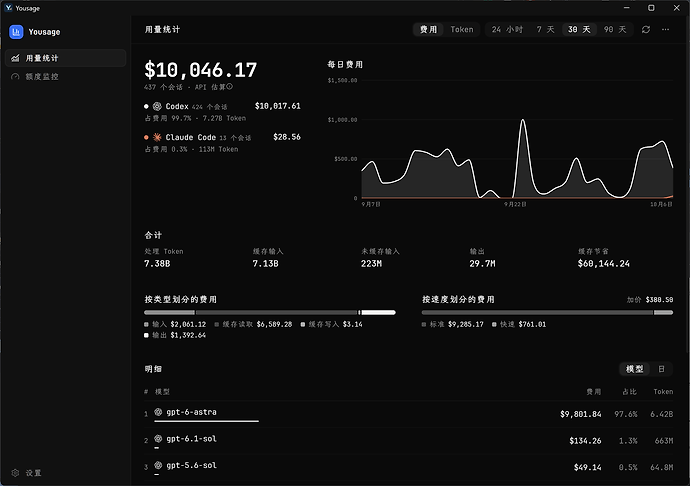This screenshot has width=690, height=486.
Task: Click the 快速 legend swatch
Action: (494, 324)
